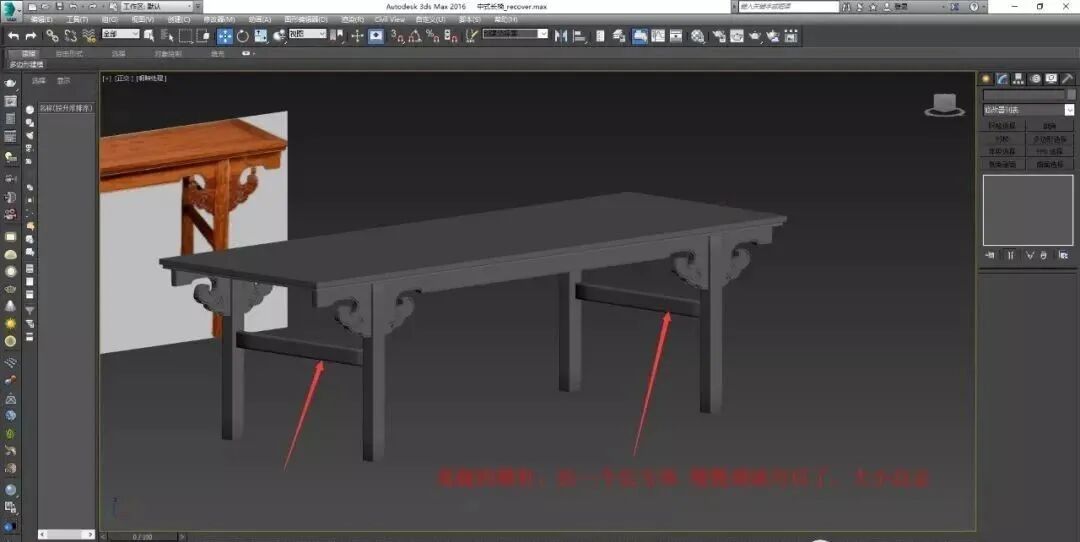Click the Mirror tool icon

(x=561, y=36)
